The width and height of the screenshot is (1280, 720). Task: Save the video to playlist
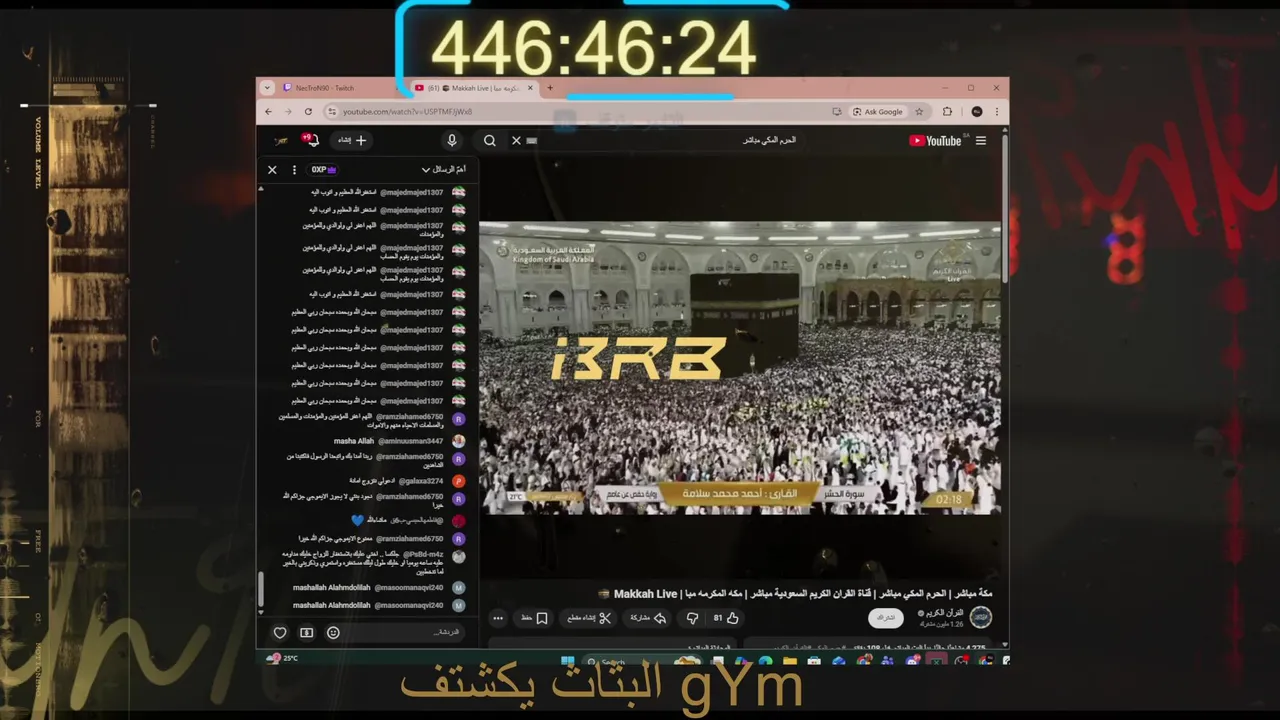536,618
